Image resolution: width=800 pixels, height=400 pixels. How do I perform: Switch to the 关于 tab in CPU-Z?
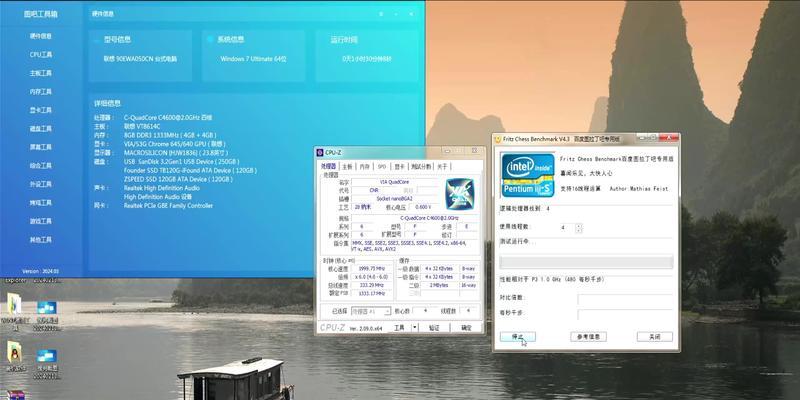coord(442,166)
